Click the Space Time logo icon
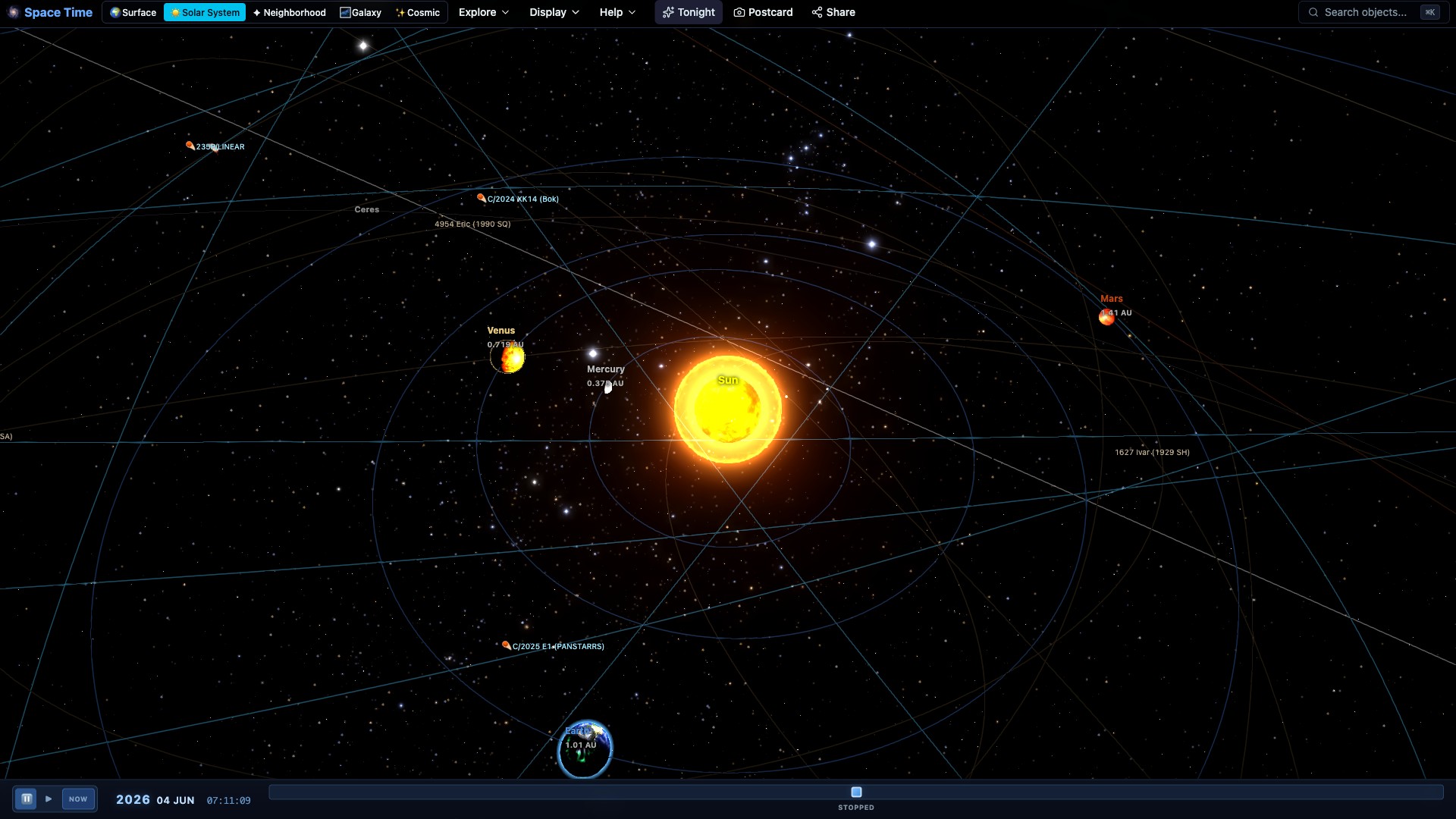This screenshot has width=1456, height=819. (13, 12)
